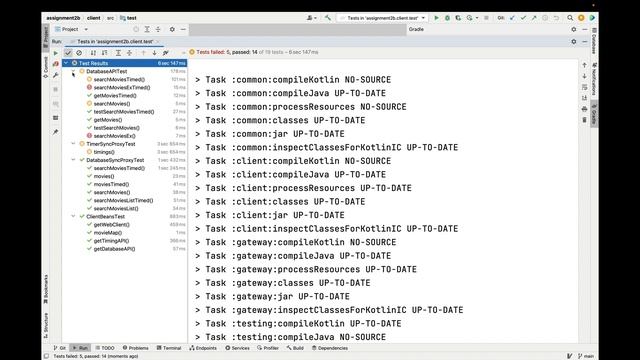Click the pin tab icon in Run sidebar
Image resolution: width=640 pixels, height=360 pixels.
tap(56, 132)
